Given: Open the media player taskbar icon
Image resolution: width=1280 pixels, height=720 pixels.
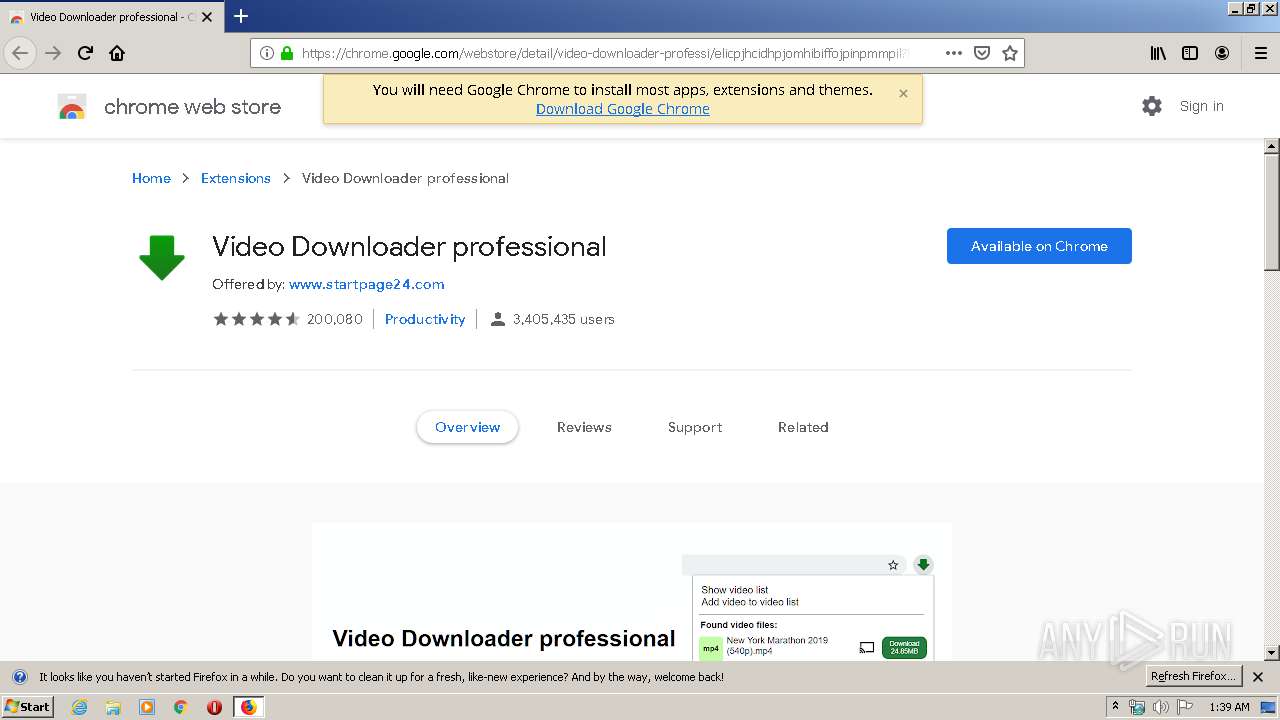Looking at the screenshot, I should (147, 707).
